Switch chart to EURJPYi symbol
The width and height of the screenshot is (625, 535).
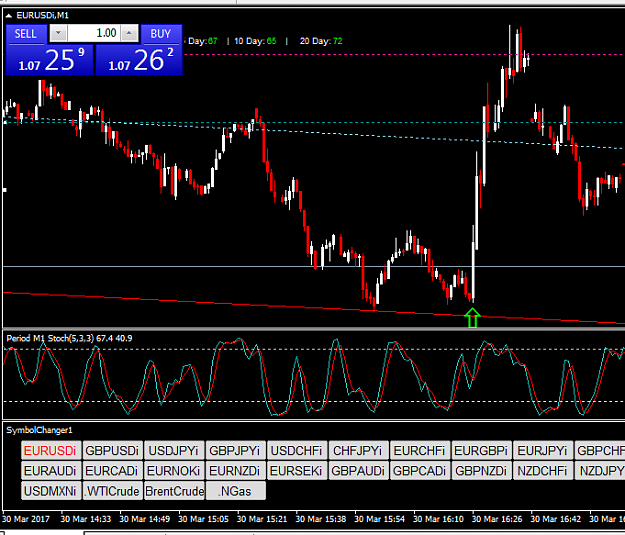(543, 450)
